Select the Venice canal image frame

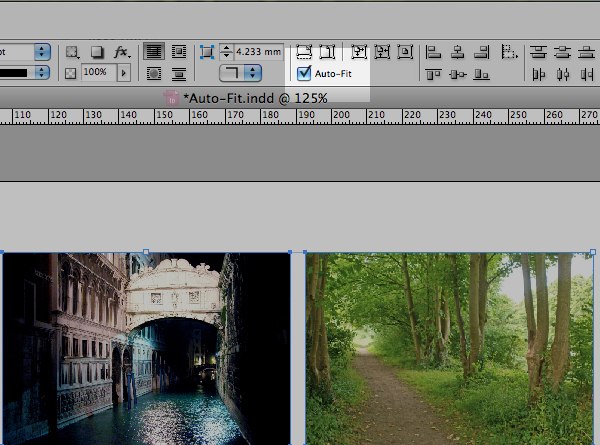147,348
